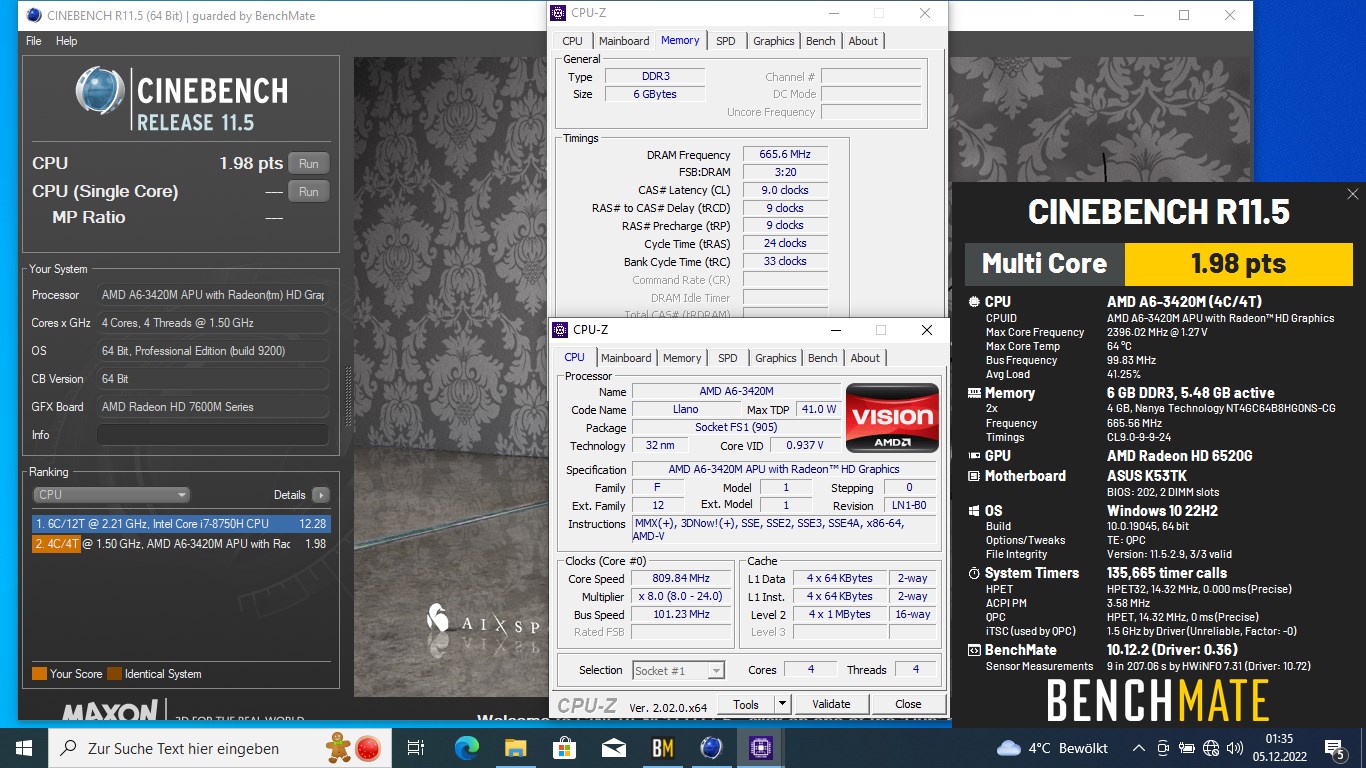The image size is (1366, 768).
Task: Click the Cinebench title bar icon
Action: click(x=34, y=15)
